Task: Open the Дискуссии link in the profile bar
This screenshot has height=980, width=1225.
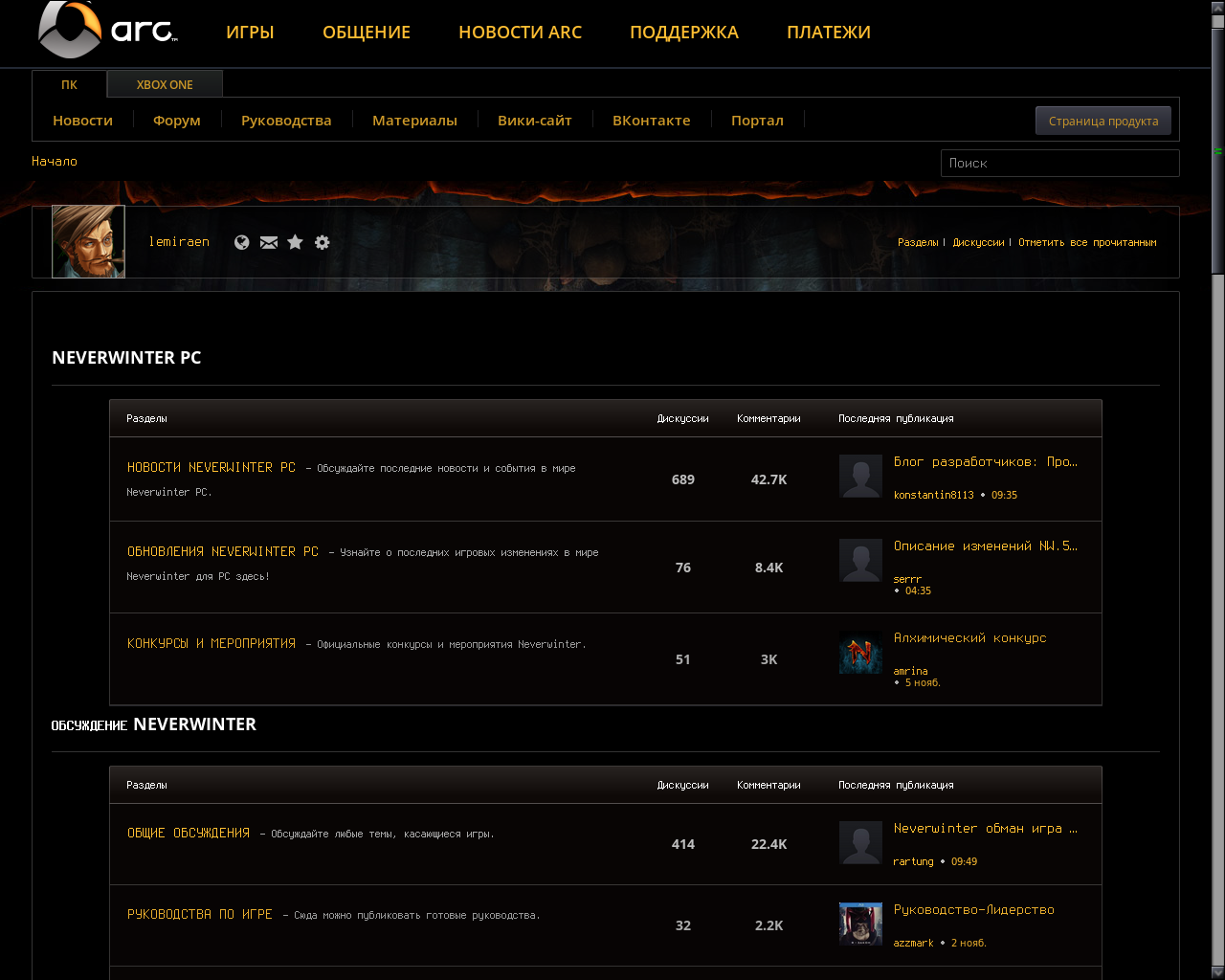Action: 978,243
